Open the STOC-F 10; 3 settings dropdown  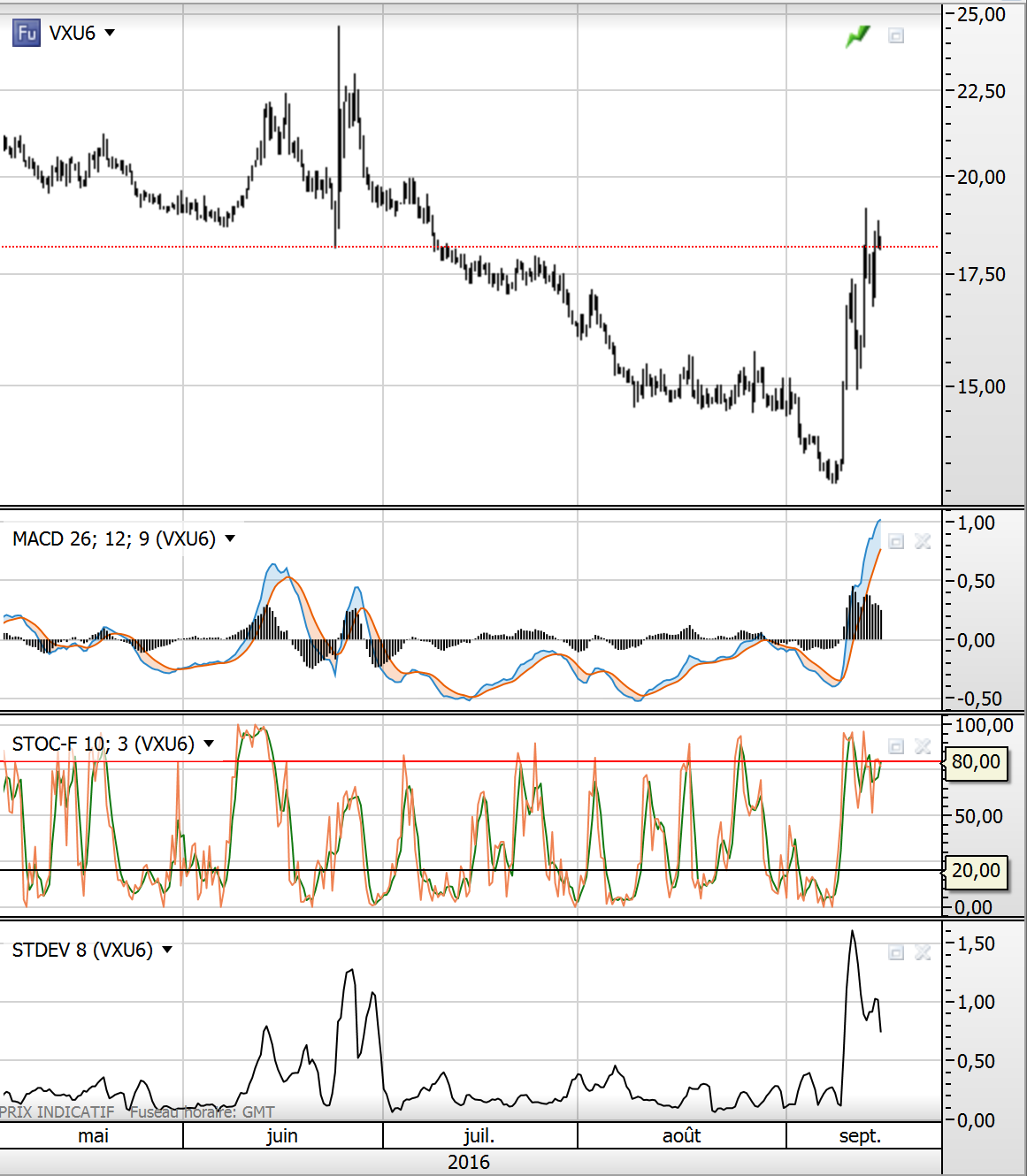coord(209,744)
